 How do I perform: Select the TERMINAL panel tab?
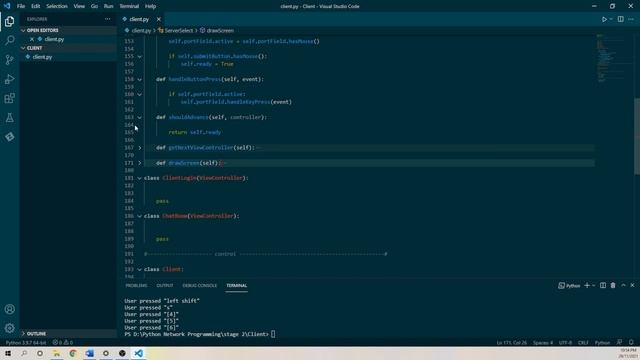click(x=237, y=285)
